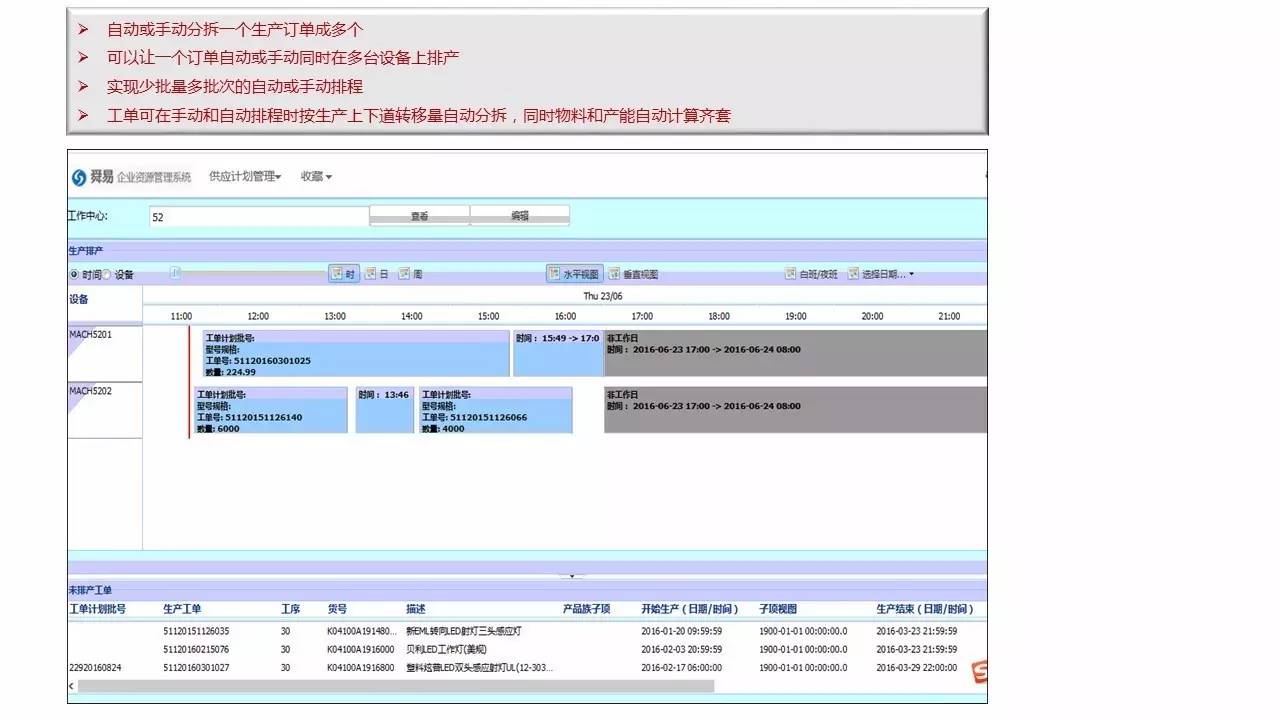Switch timeline scale to 周 (week) view

[410, 274]
